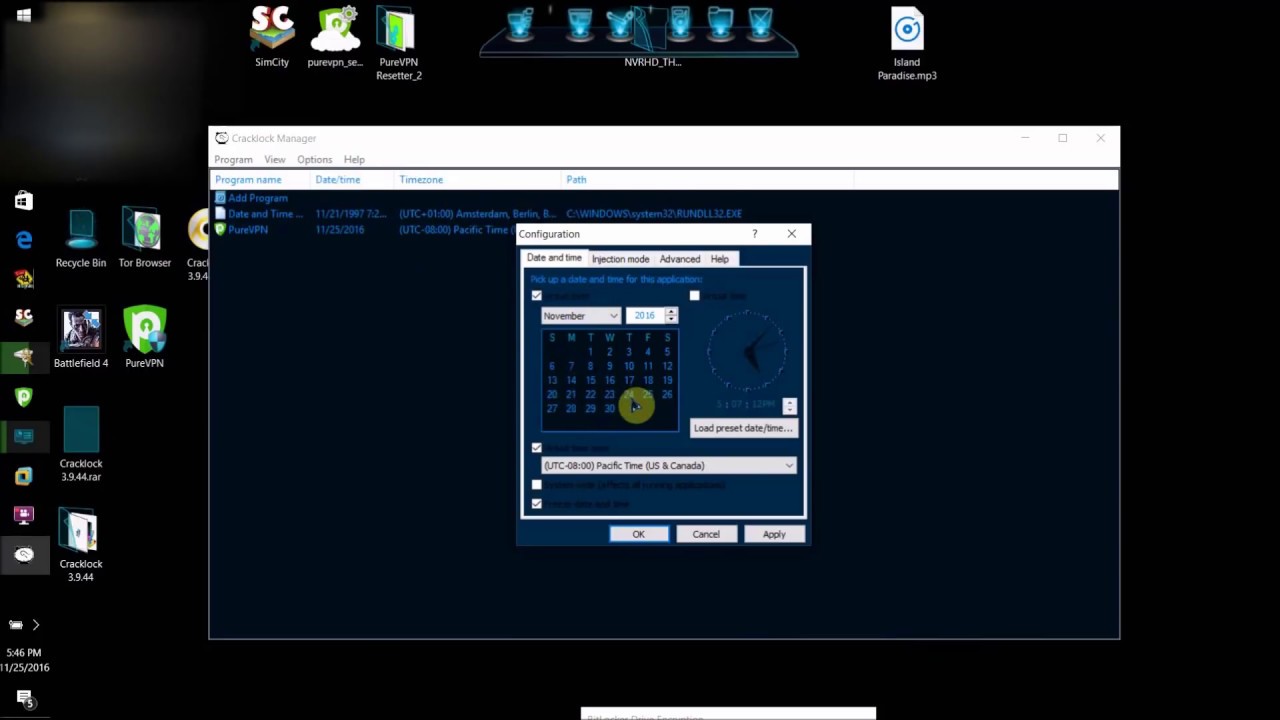Open the Recycle Bin desktop icon

[81, 238]
